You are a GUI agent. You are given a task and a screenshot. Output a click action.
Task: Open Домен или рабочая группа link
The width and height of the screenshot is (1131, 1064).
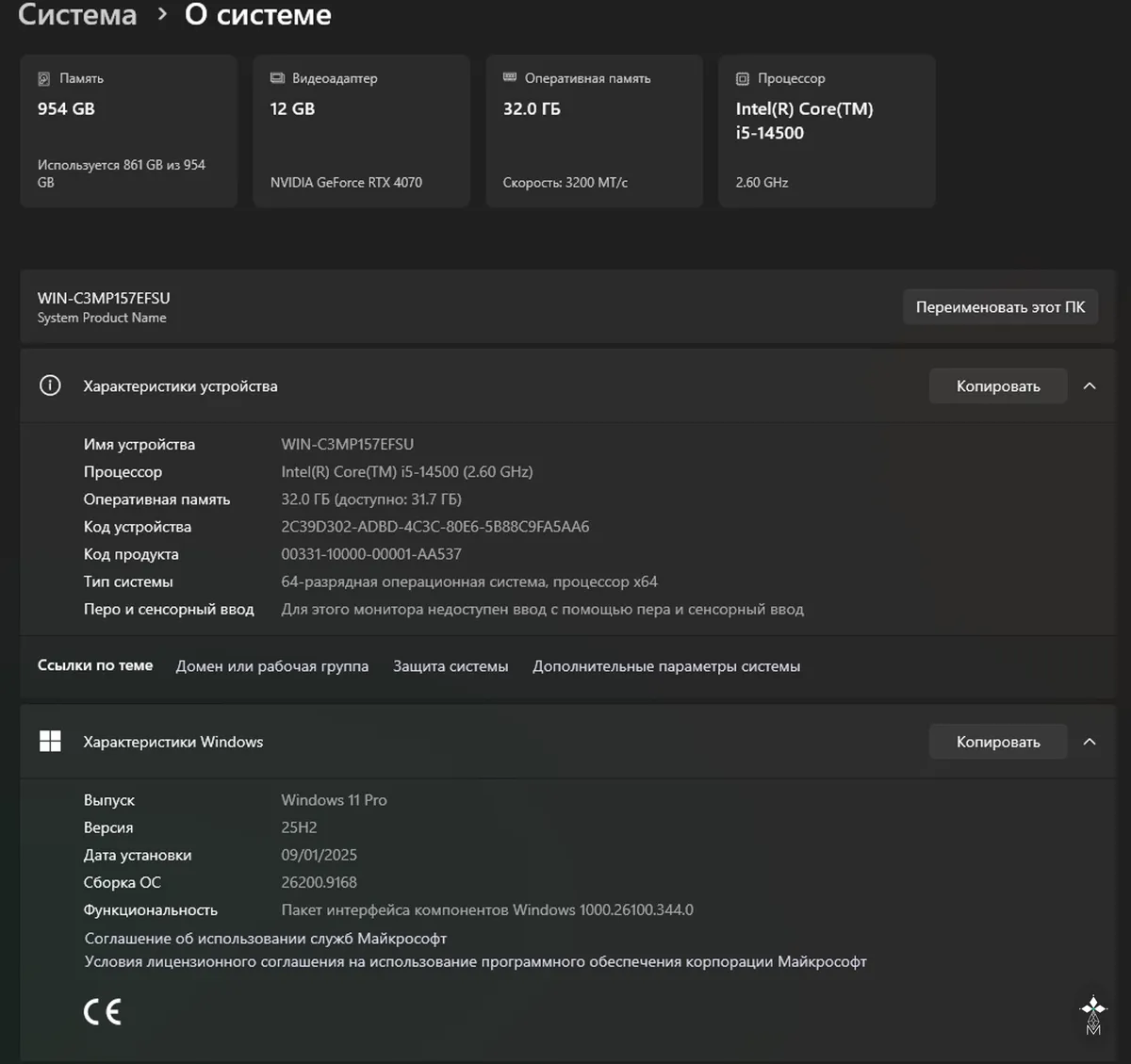tap(272, 666)
